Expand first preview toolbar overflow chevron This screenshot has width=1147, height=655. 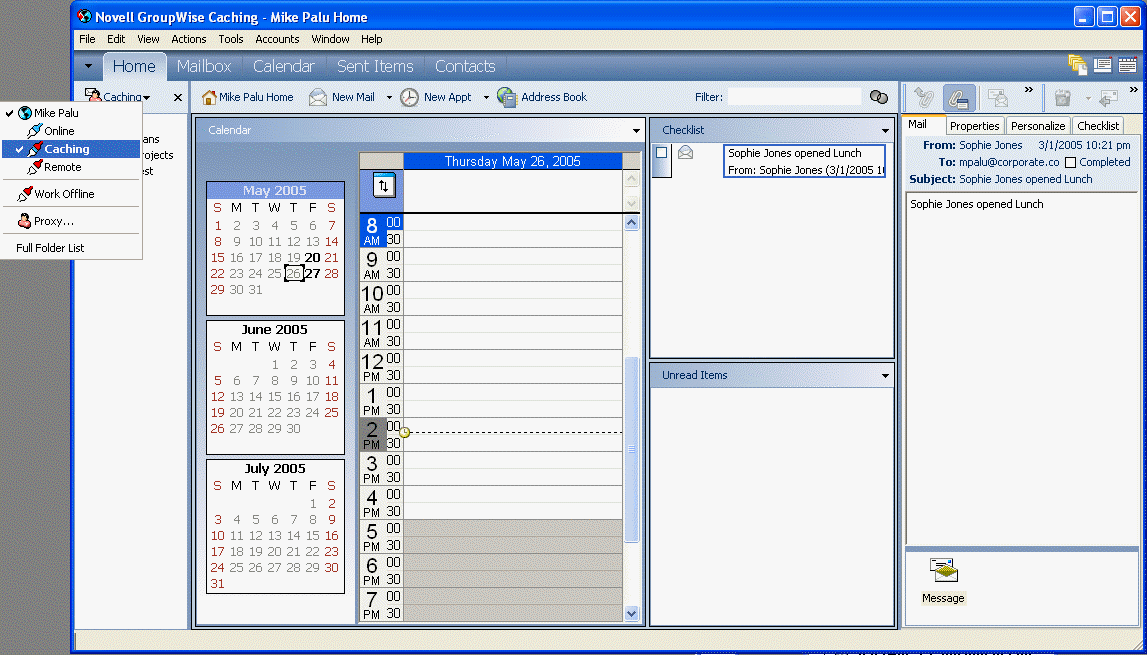(x=1028, y=90)
